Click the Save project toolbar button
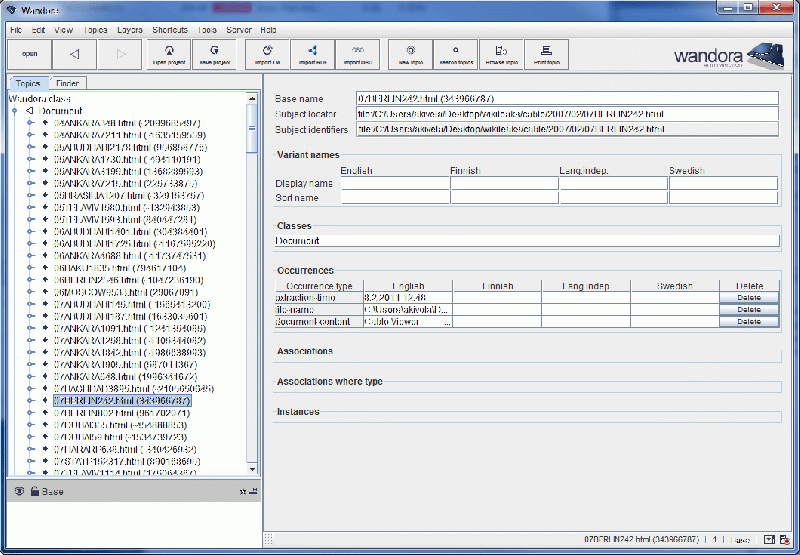Screen dimensions: 800x555 [x=213, y=53]
